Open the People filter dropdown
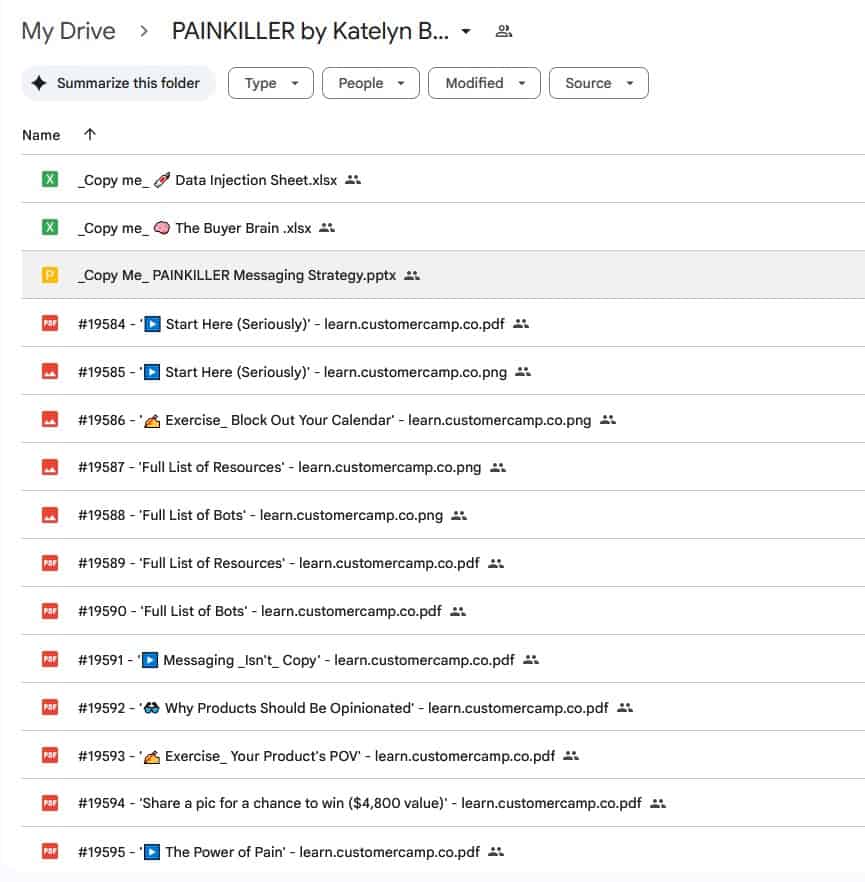This screenshot has width=865, height=882. pyautogui.click(x=370, y=83)
